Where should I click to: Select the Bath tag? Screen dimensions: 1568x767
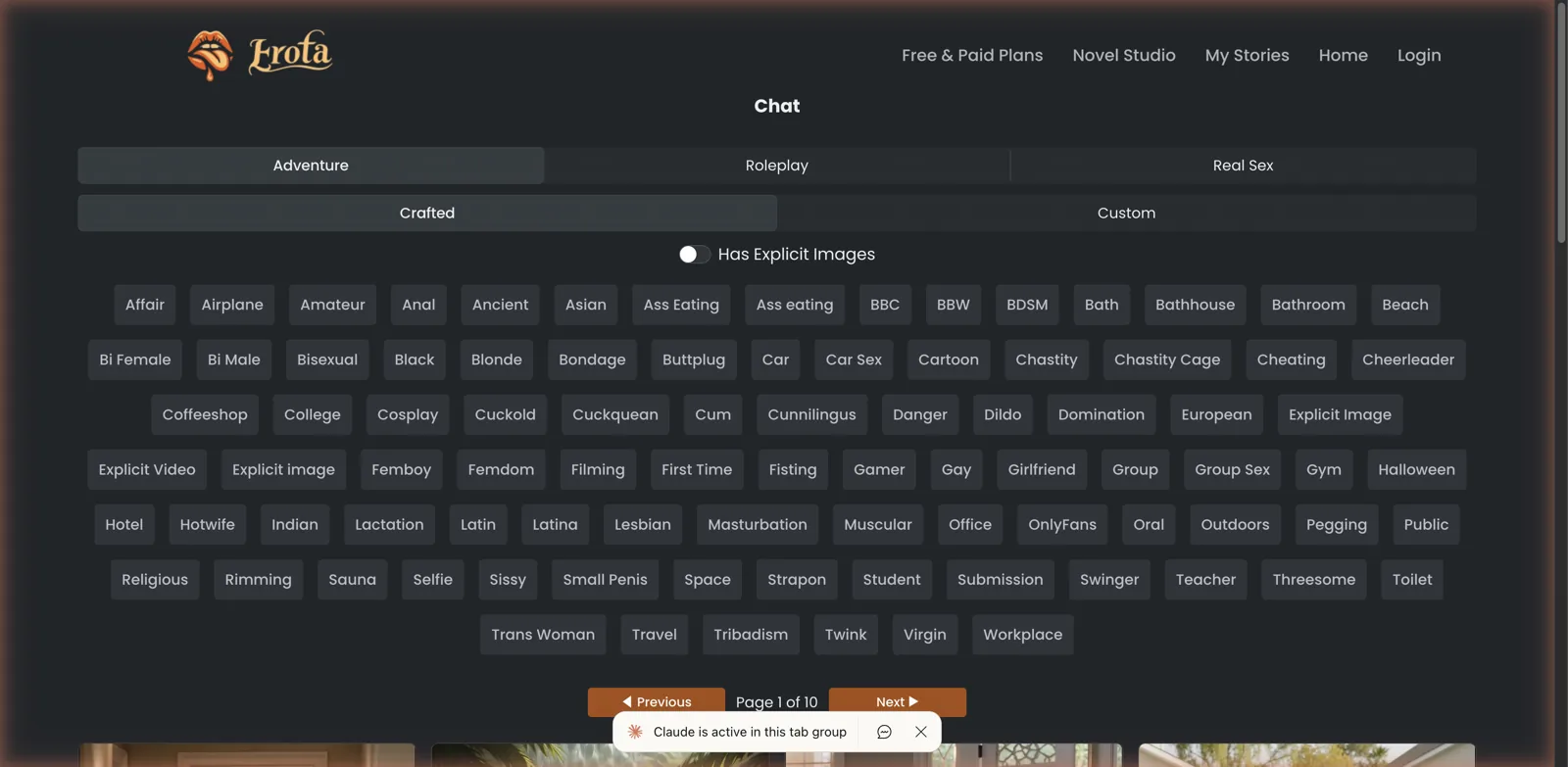1102,305
